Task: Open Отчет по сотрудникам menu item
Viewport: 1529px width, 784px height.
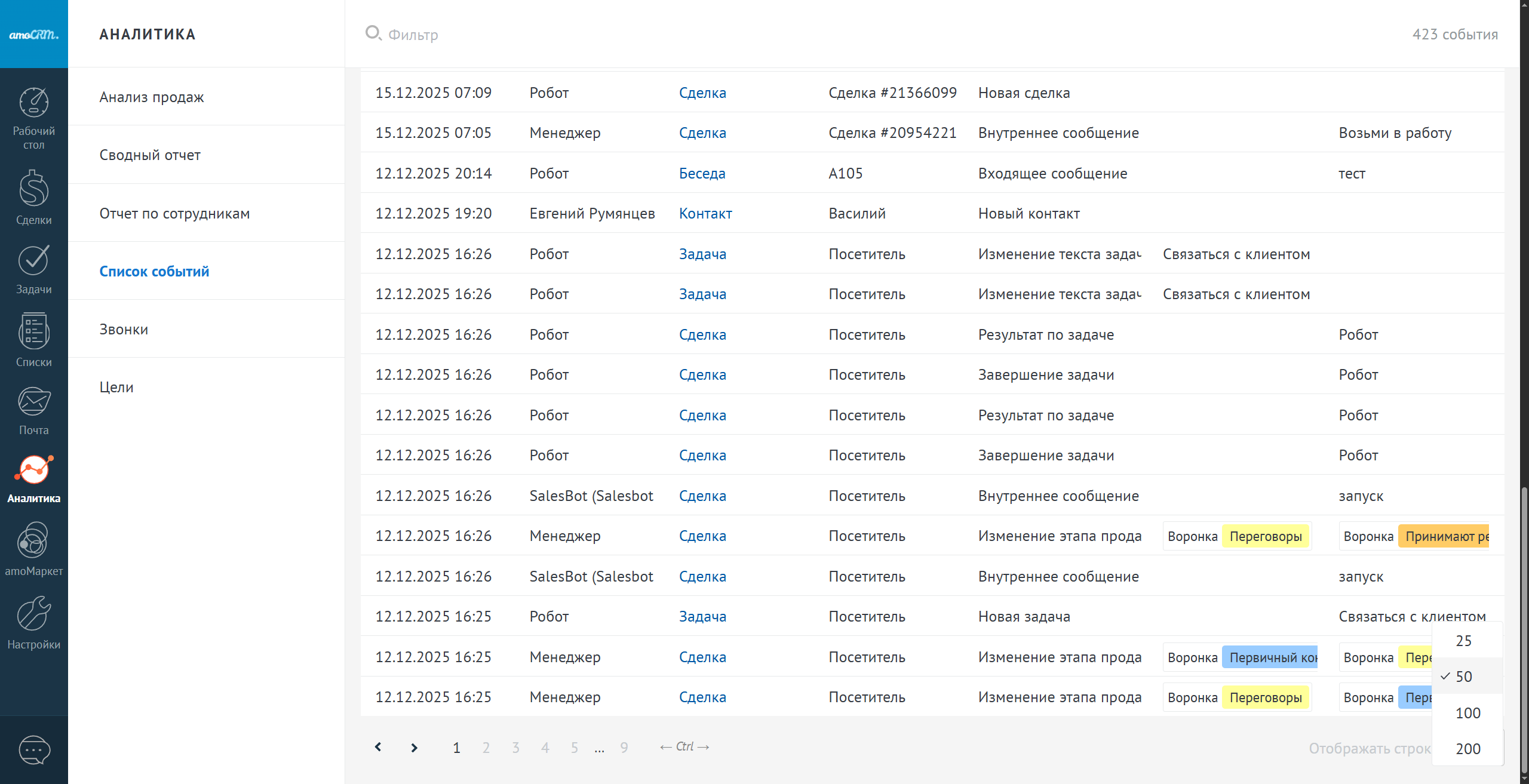Action: pyautogui.click(x=174, y=213)
